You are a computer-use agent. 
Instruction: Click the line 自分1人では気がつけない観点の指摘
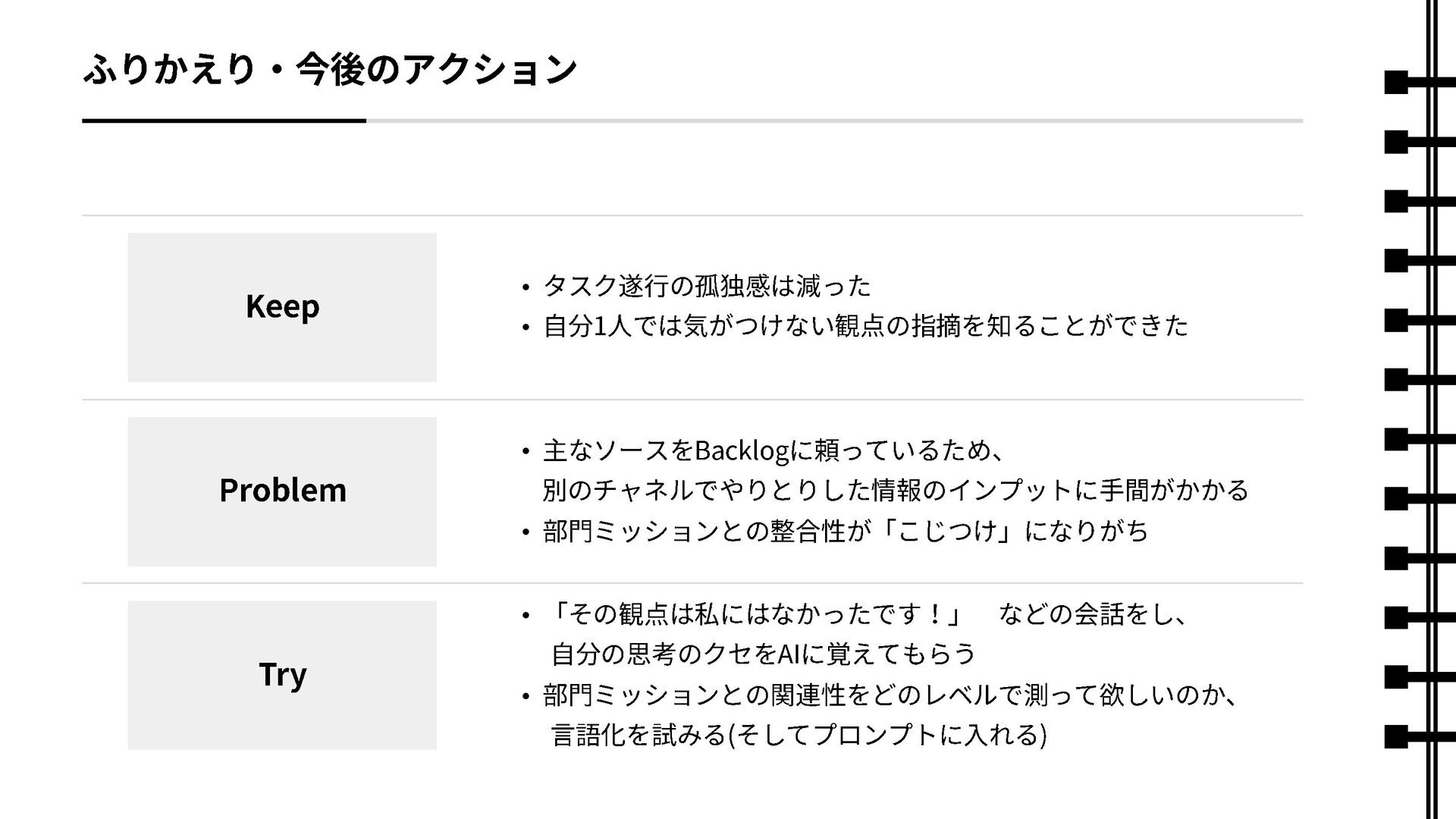[x=865, y=326]
